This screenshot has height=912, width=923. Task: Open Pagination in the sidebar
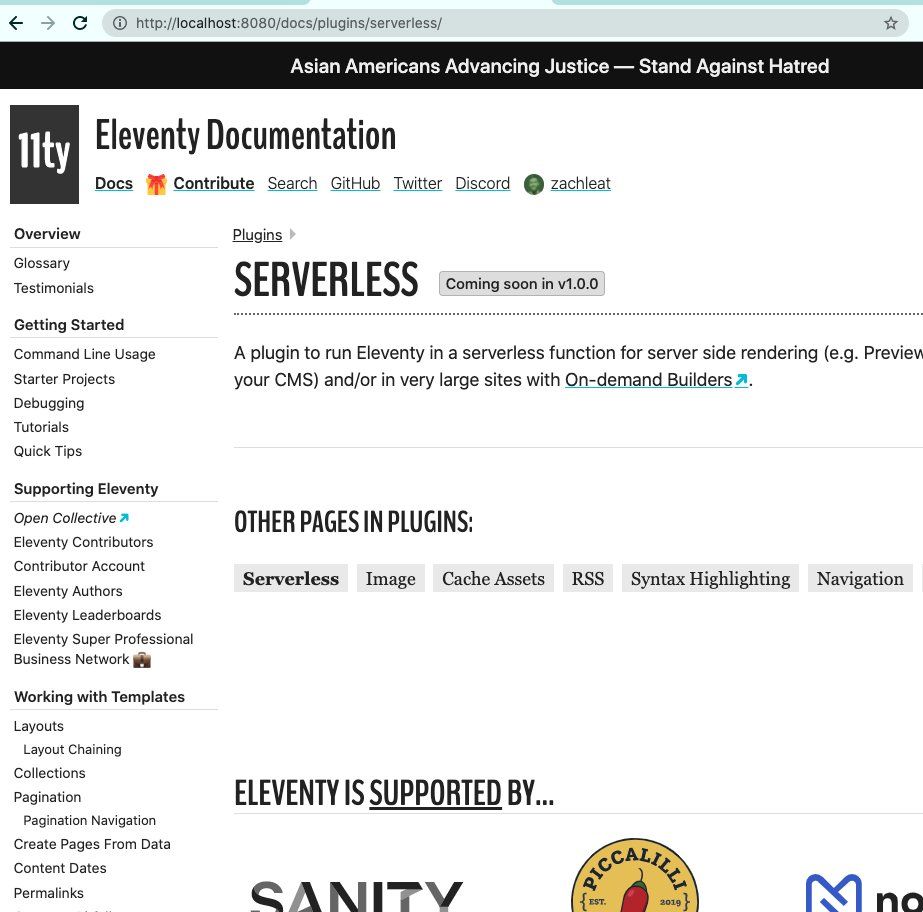[47, 797]
